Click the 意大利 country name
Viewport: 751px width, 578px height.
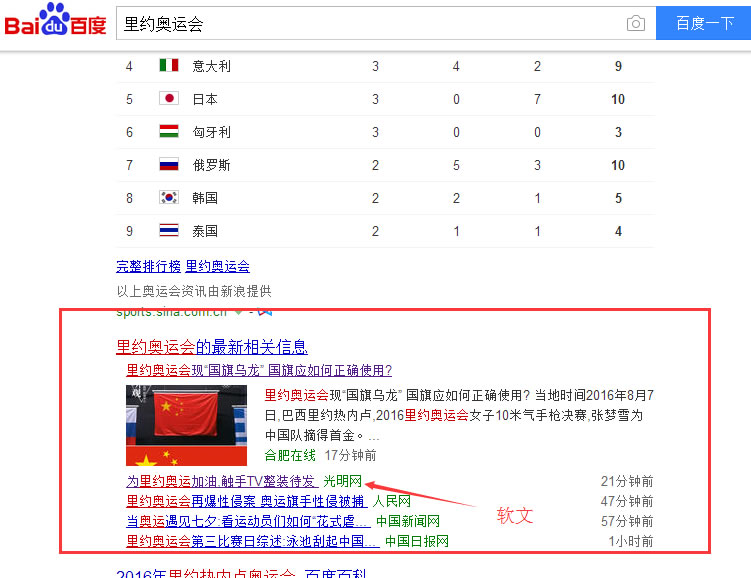point(211,66)
